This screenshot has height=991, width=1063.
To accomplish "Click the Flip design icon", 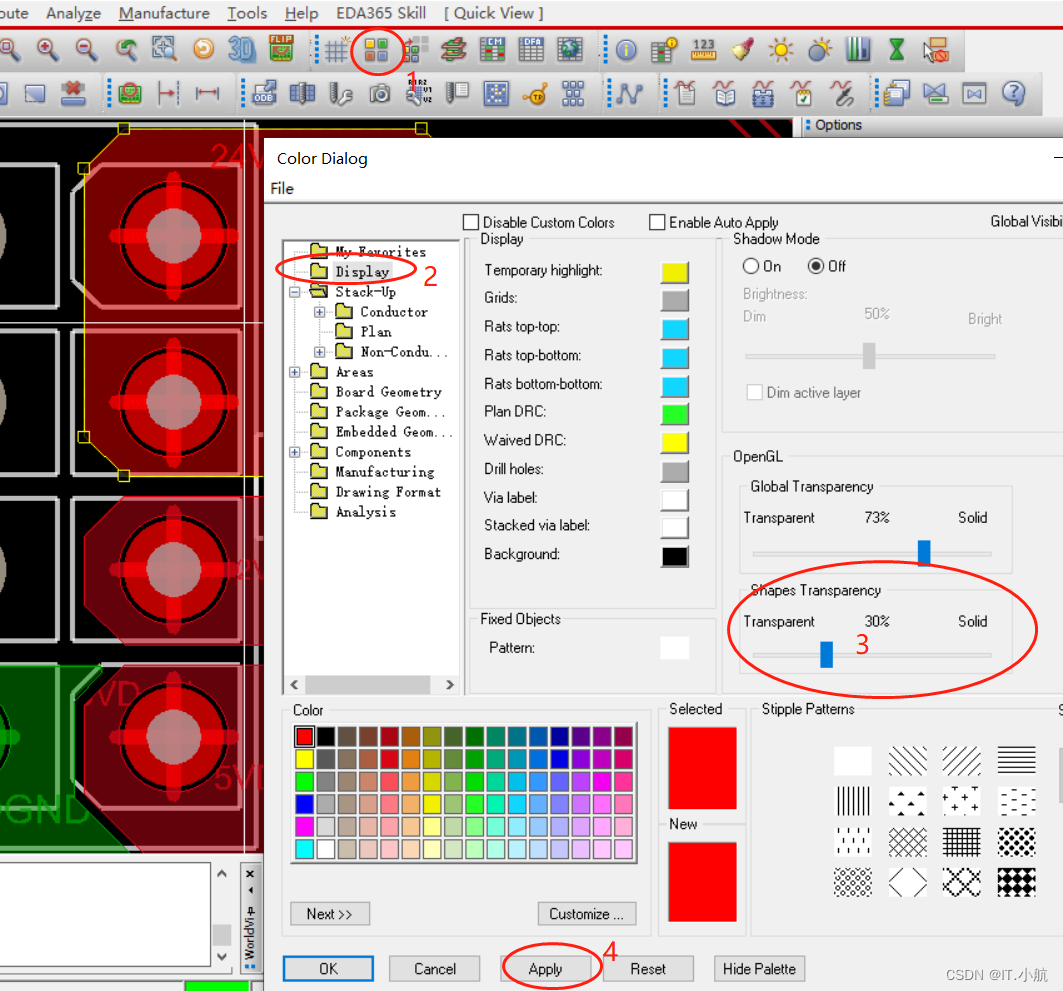I will pyautogui.click(x=281, y=48).
